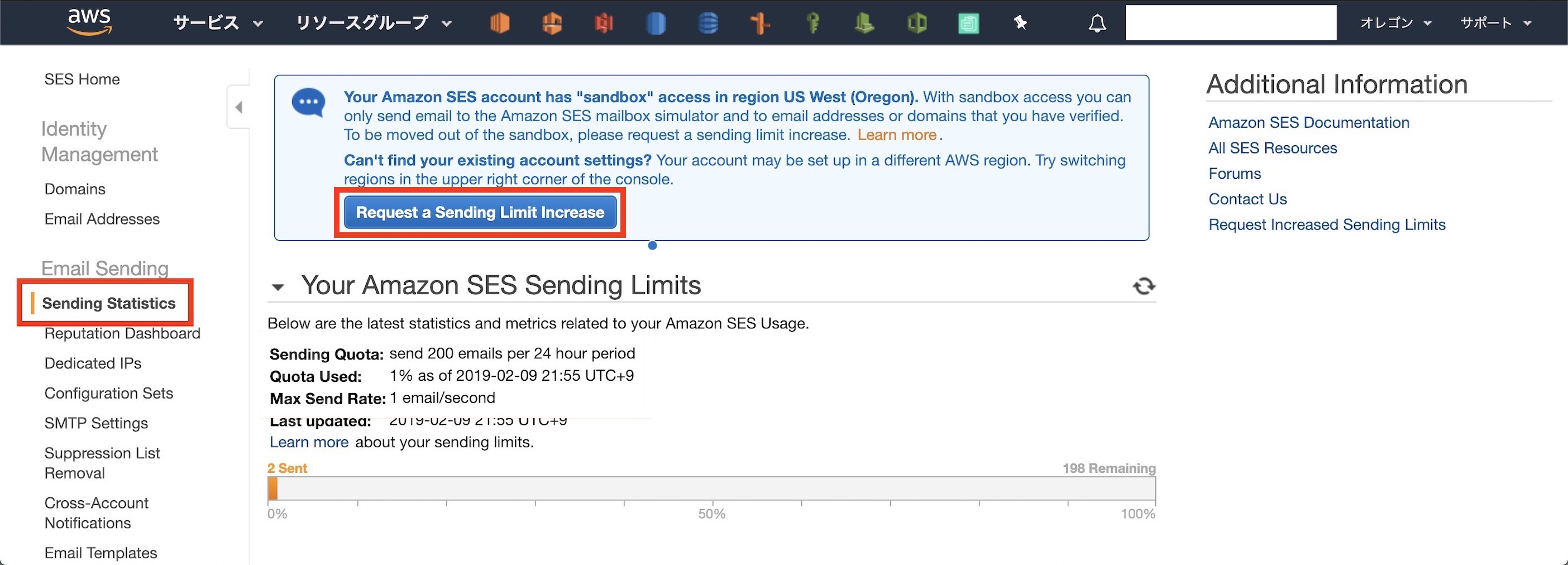This screenshot has height=565, width=1568.
Task: Open the オレゴン region selector
Action: point(1395,23)
